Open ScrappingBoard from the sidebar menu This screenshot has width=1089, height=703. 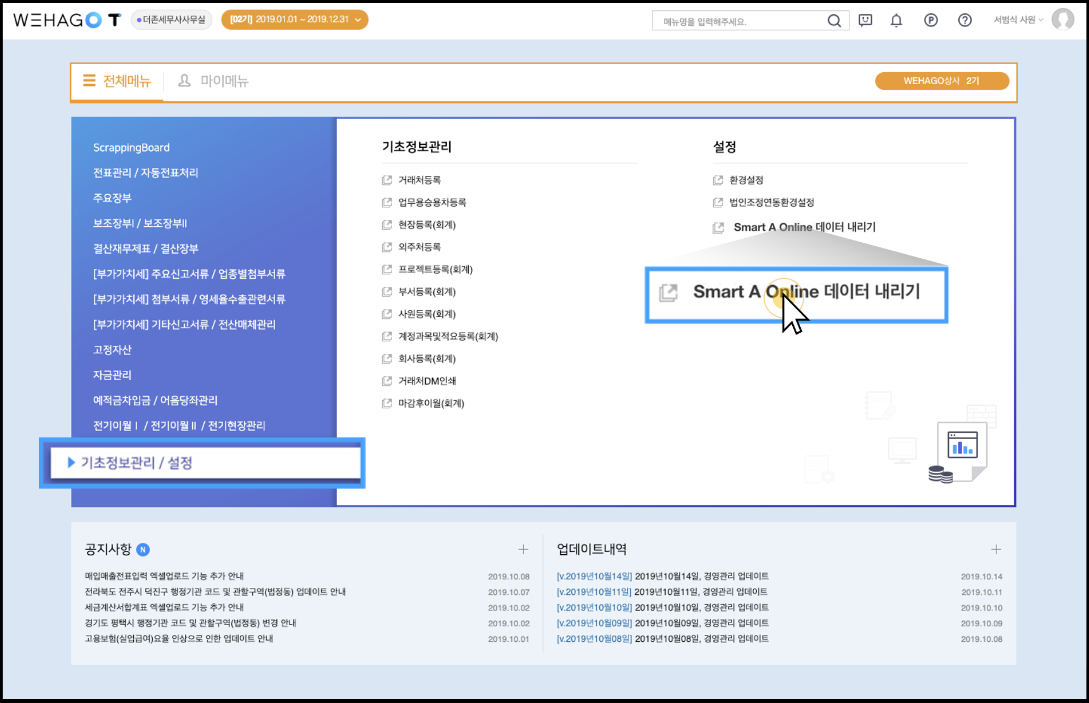tap(131, 148)
